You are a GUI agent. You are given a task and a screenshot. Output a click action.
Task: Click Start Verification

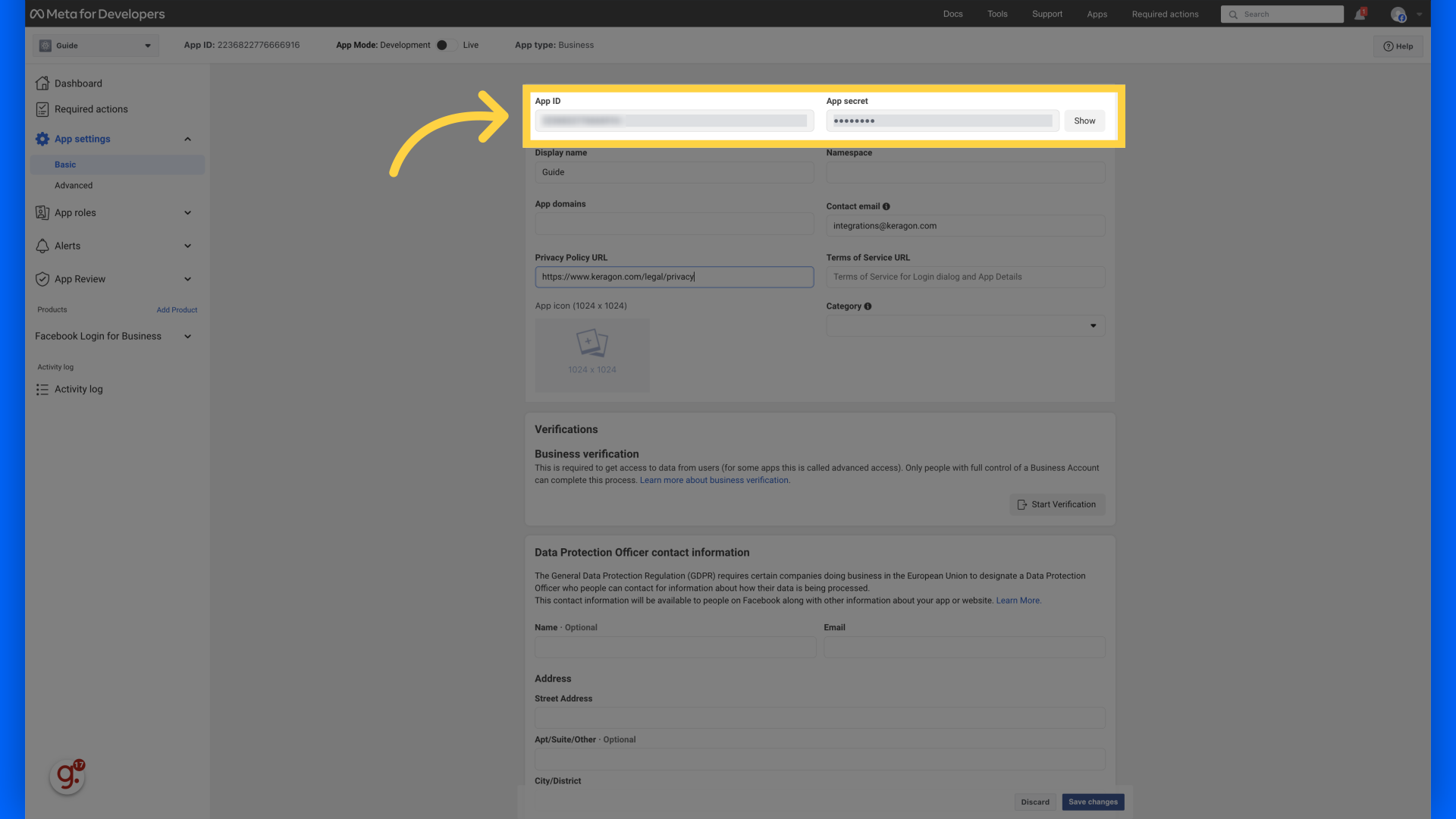pyautogui.click(x=1057, y=505)
